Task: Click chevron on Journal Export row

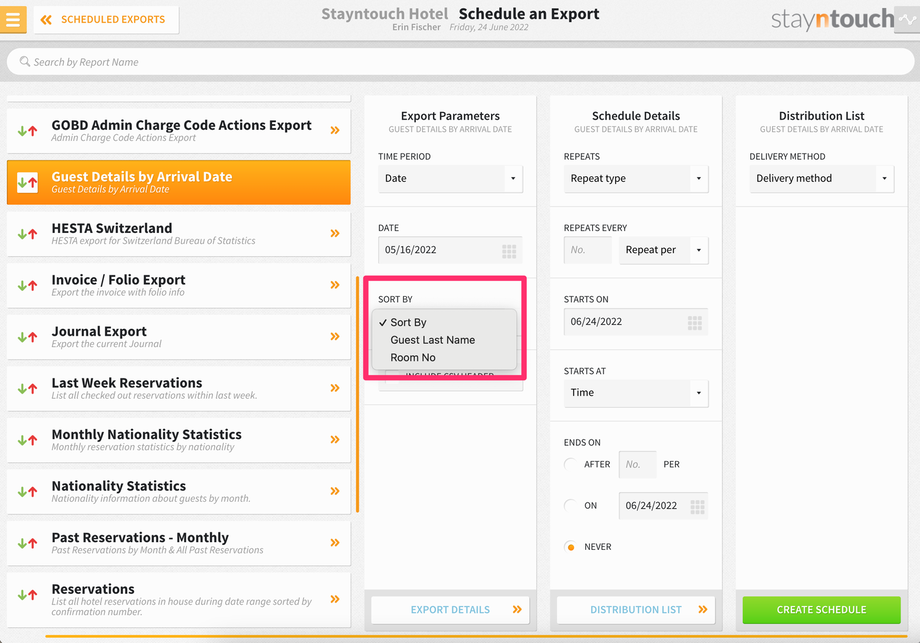Action: click(x=335, y=337)
